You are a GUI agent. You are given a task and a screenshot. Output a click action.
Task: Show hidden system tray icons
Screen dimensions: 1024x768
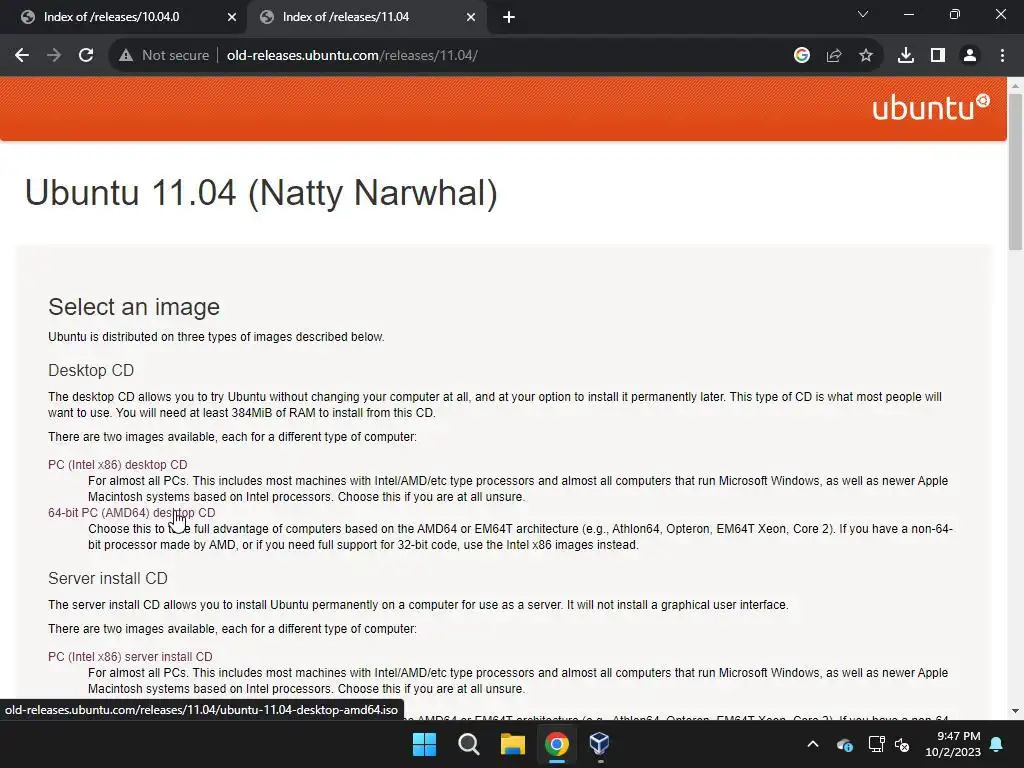click(x=812, y=744)
